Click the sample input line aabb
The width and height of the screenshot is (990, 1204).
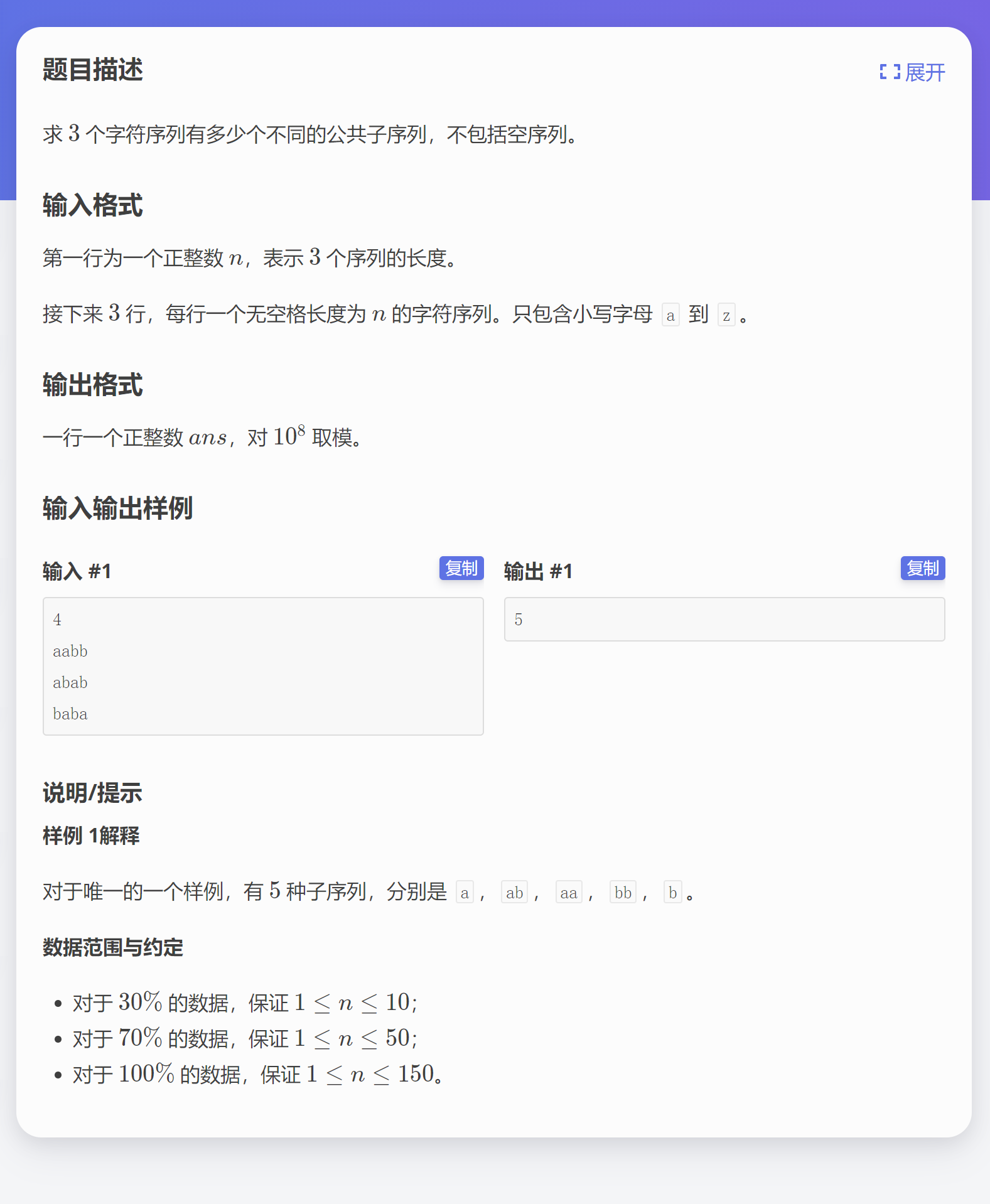(x=70, y=651)
